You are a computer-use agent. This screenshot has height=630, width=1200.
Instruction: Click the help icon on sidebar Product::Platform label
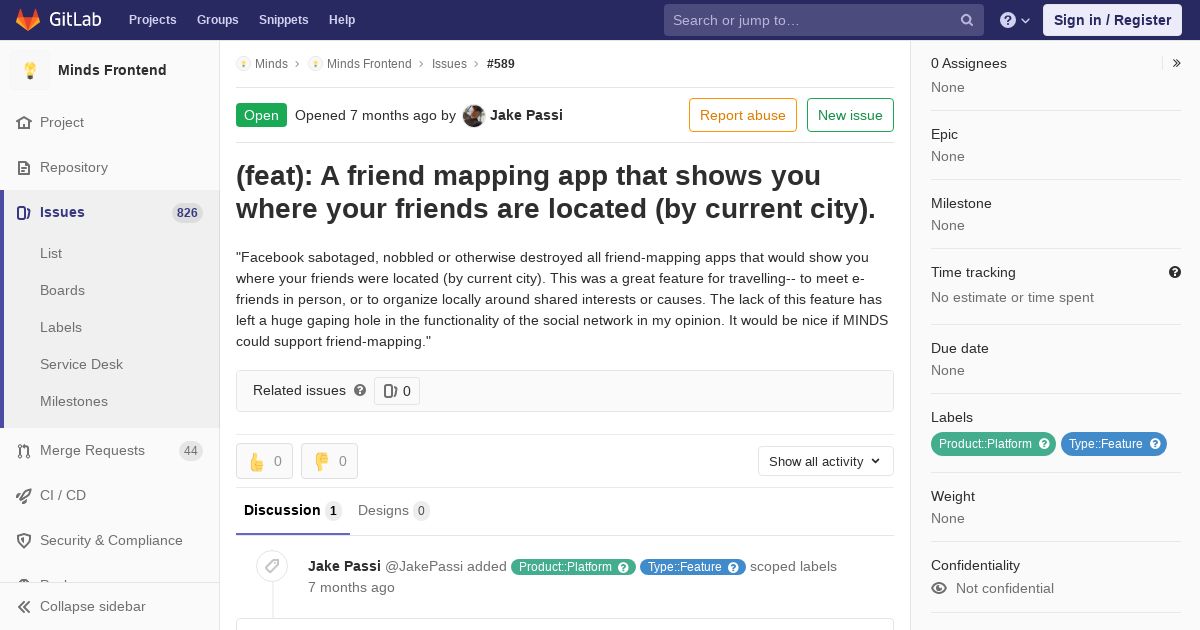click(1045, 444)
